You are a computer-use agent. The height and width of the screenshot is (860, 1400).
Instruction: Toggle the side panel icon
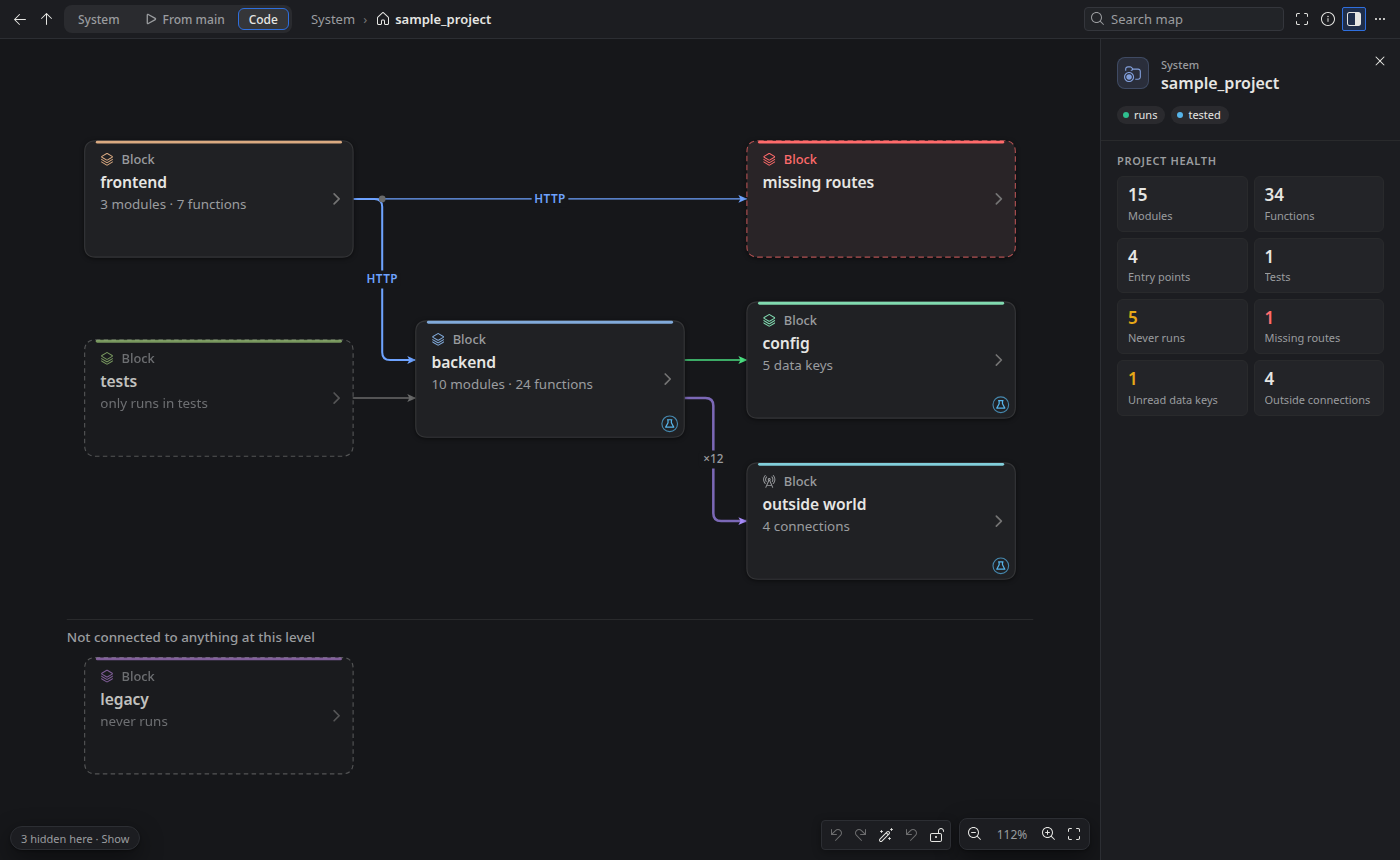(1354, 19)
